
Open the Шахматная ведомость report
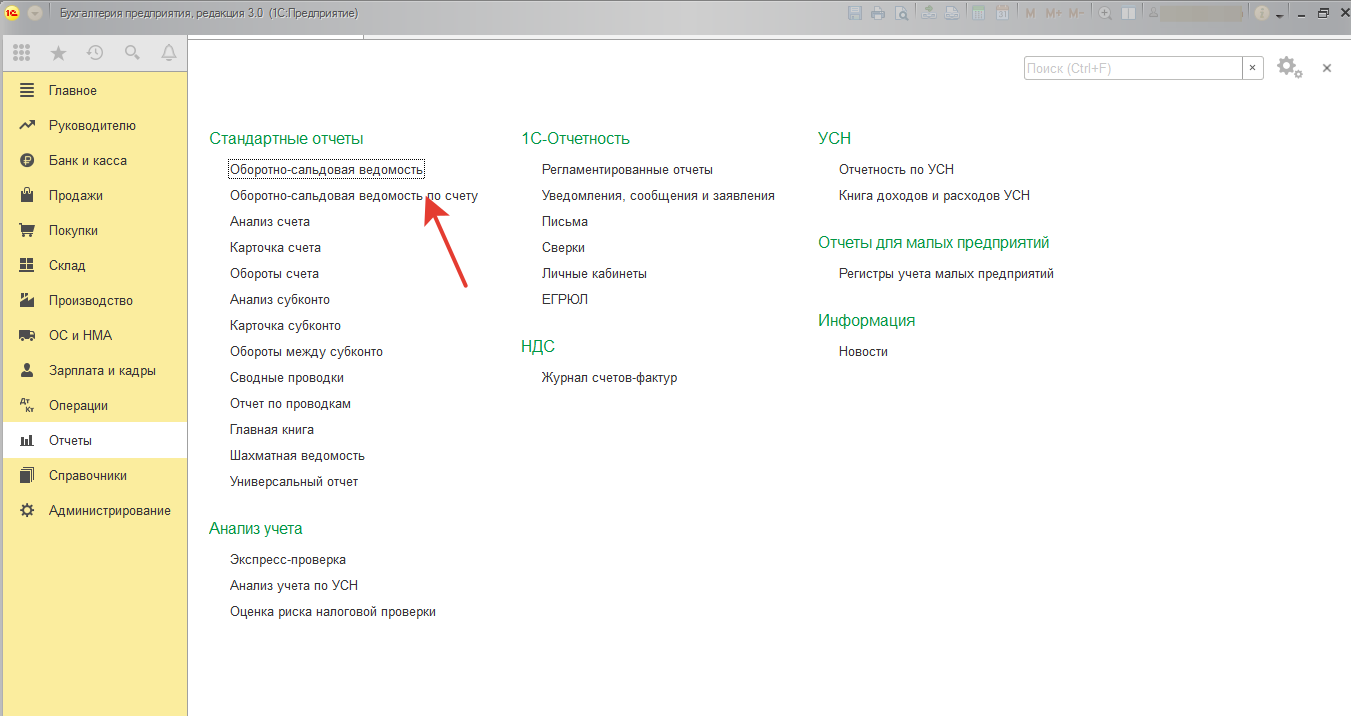coord(297,455)
